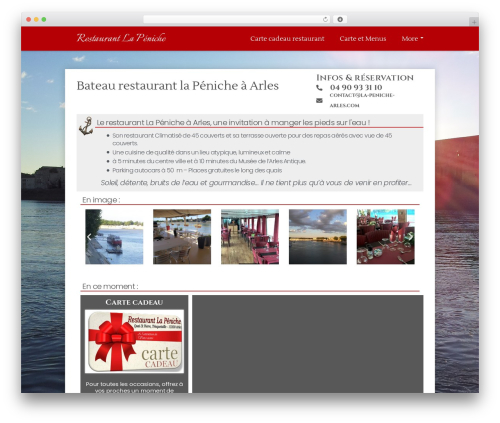This screenshot has width=500, height=423.
Task: Open the red table setting thumbnail
Action: 386,237
